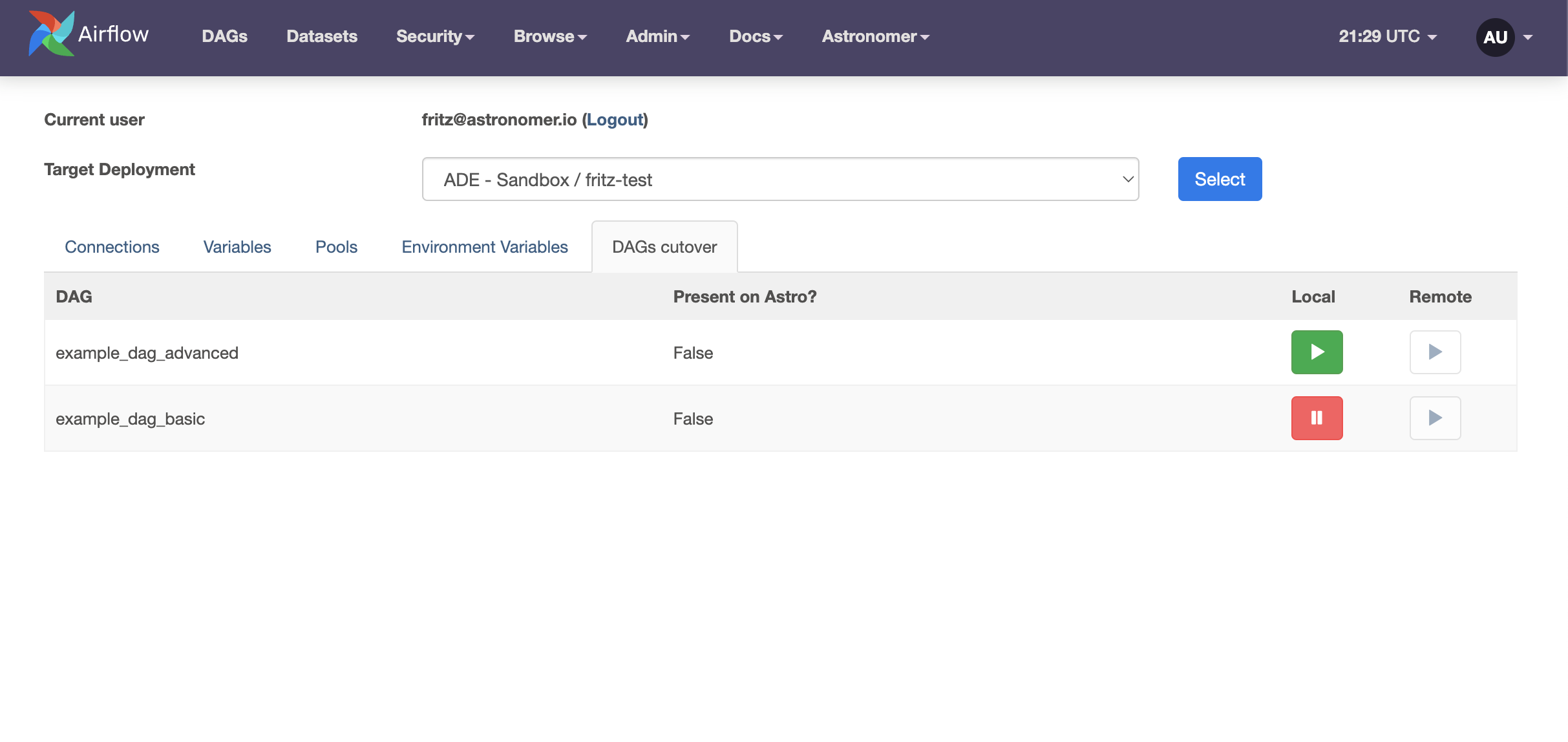Expand the Browse menu

pyautogui.click(x=550, y=37)
